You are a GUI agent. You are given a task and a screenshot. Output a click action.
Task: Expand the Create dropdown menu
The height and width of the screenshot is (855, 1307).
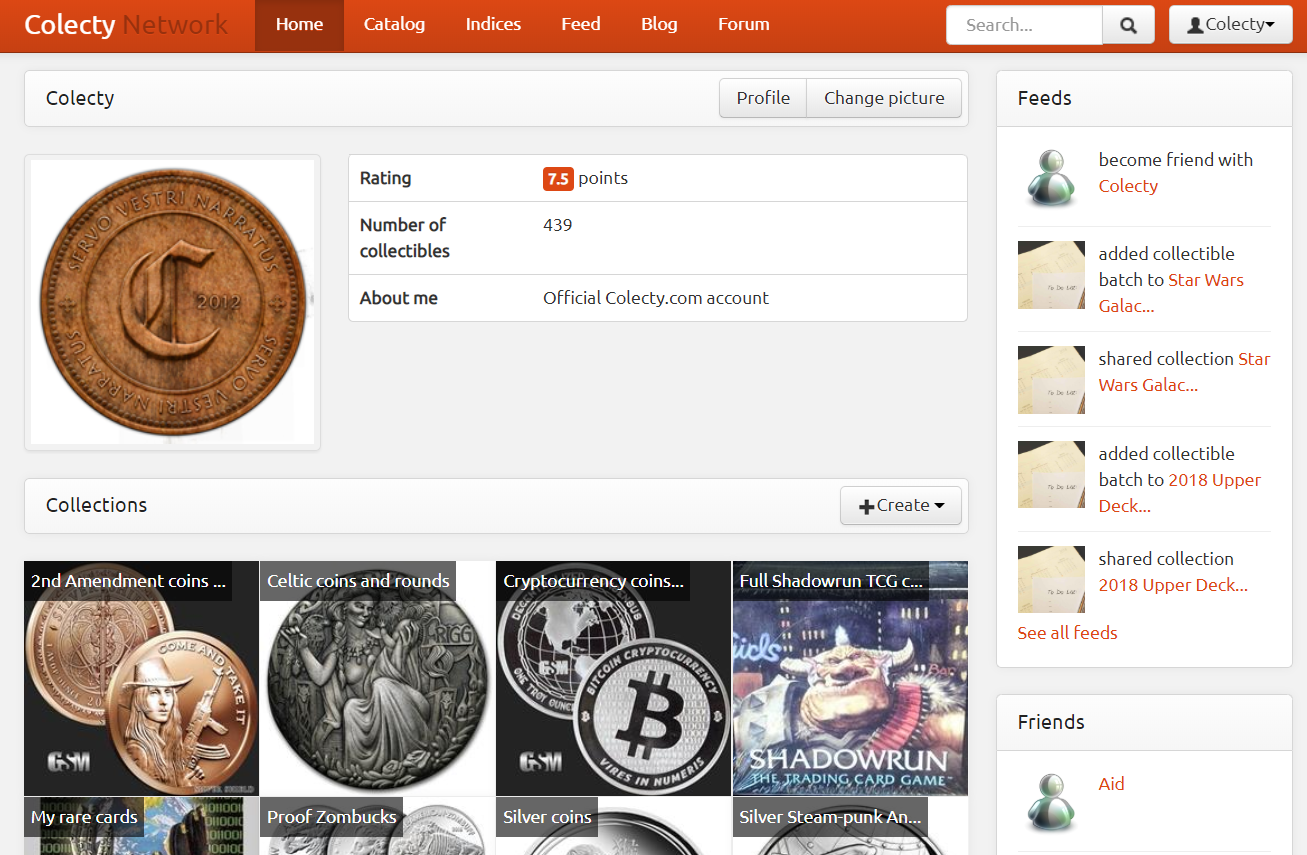coord(901,505)
